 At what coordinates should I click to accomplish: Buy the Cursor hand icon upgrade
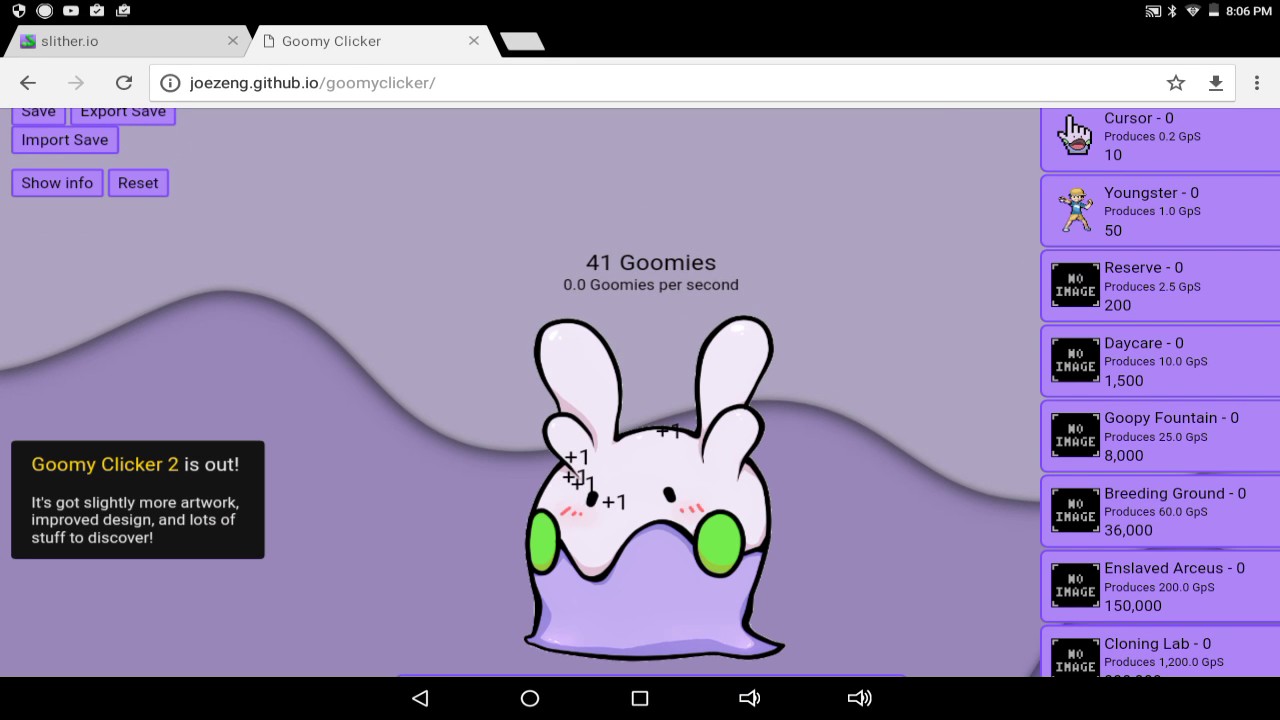point(1076,135)
